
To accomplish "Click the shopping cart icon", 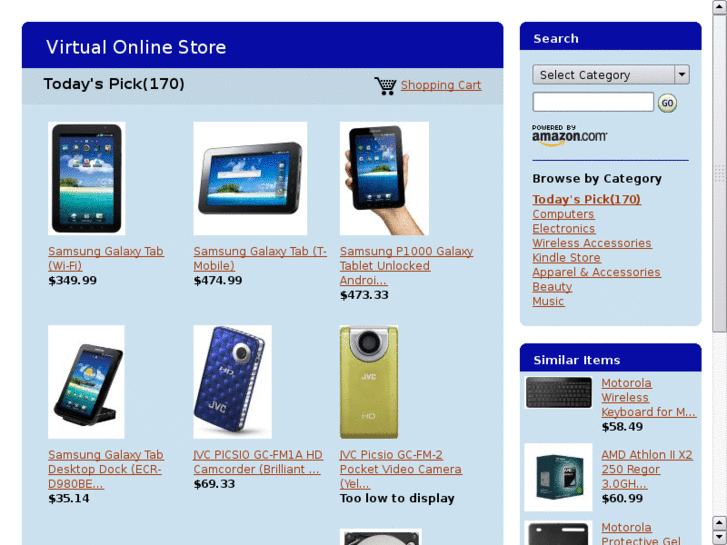I will pyautogui.click(x=385, y=86).
